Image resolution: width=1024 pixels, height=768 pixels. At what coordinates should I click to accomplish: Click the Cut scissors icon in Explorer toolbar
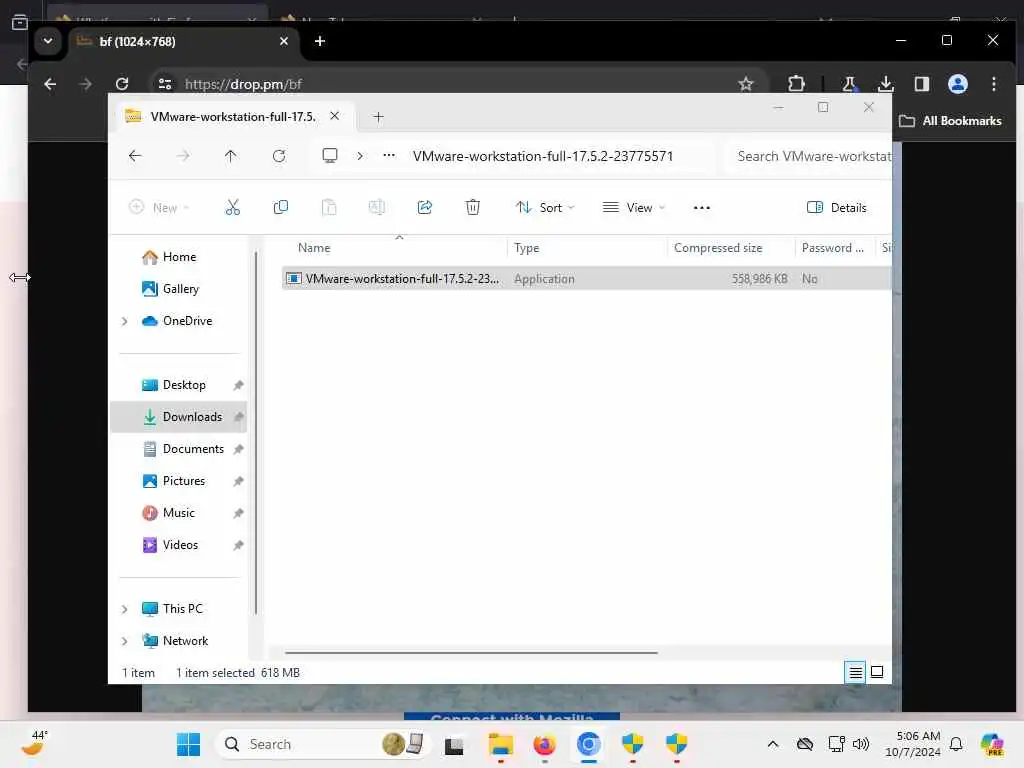tap(232, 208)
